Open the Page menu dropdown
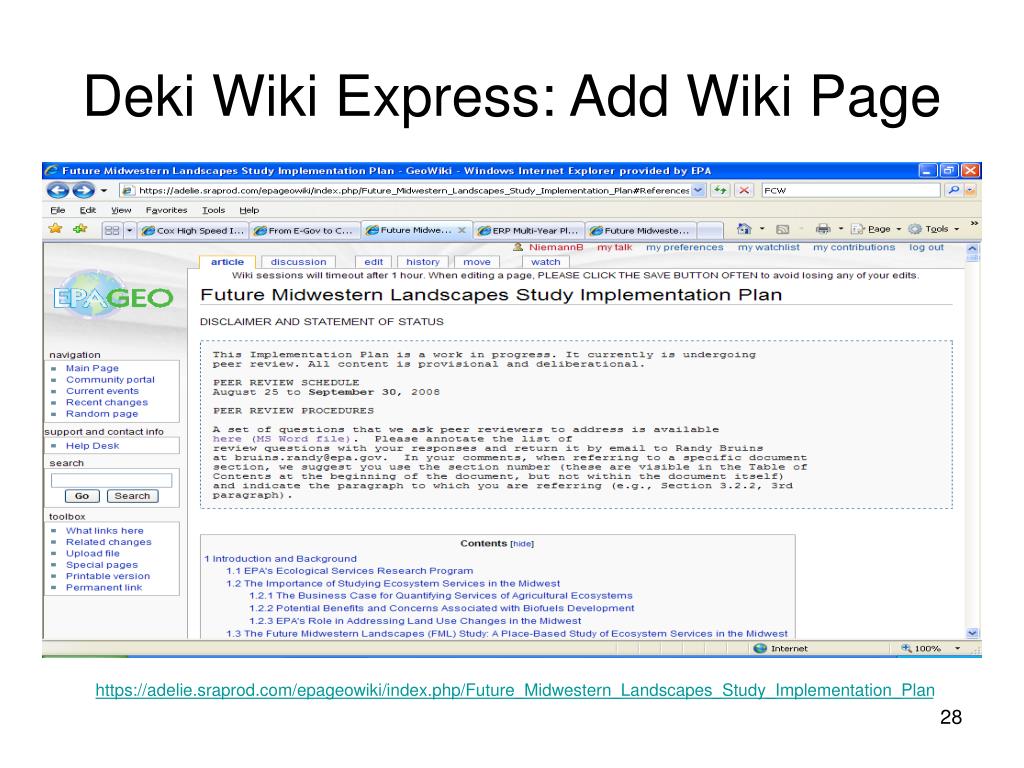Viewport: 1024px width, 768px height. 876,229
